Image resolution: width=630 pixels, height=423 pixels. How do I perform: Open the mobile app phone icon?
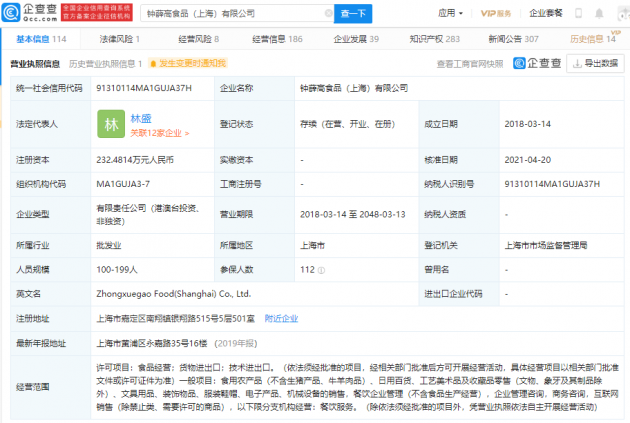pyautogui.click(x=578, y=13)
